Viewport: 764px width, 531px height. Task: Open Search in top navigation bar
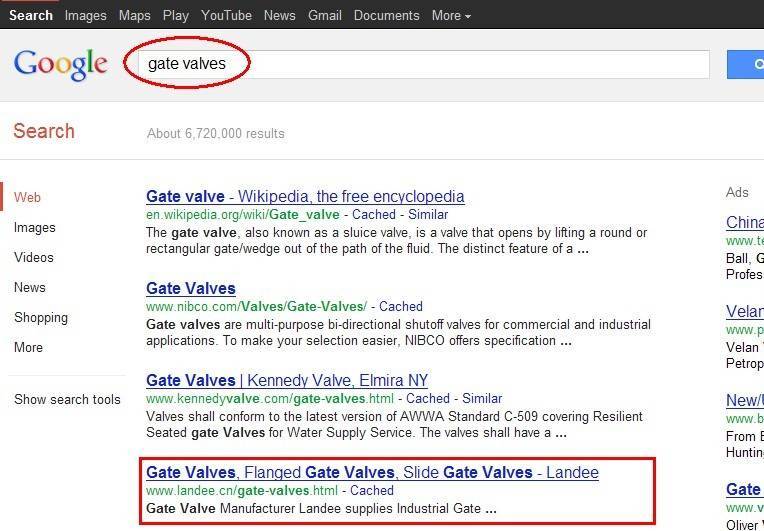31,15
